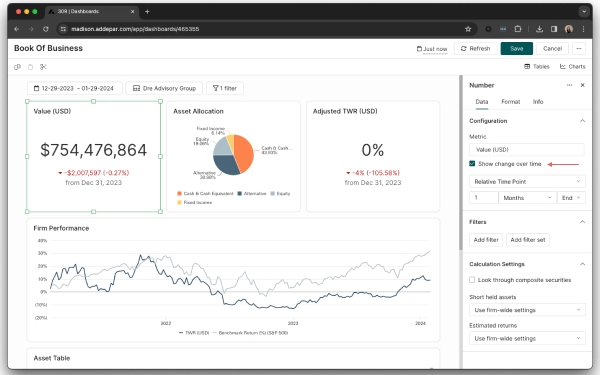Open the Relative Time Point dropdown
Viewport: 600px width, 375px height.
pos(527,182)
